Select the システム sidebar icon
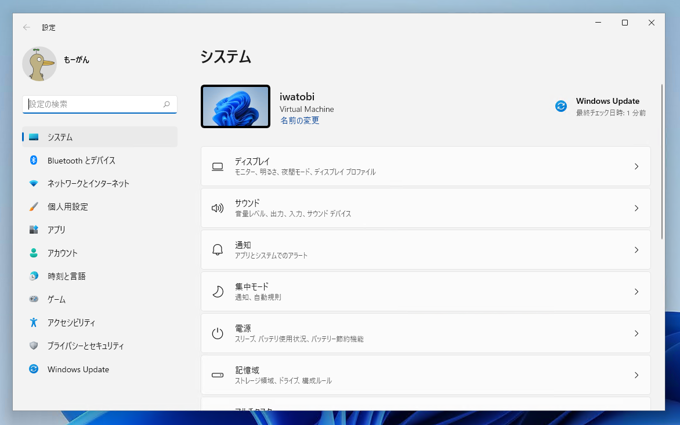The image size is (680, 425). pyautogui.click(x=33, y=137)
